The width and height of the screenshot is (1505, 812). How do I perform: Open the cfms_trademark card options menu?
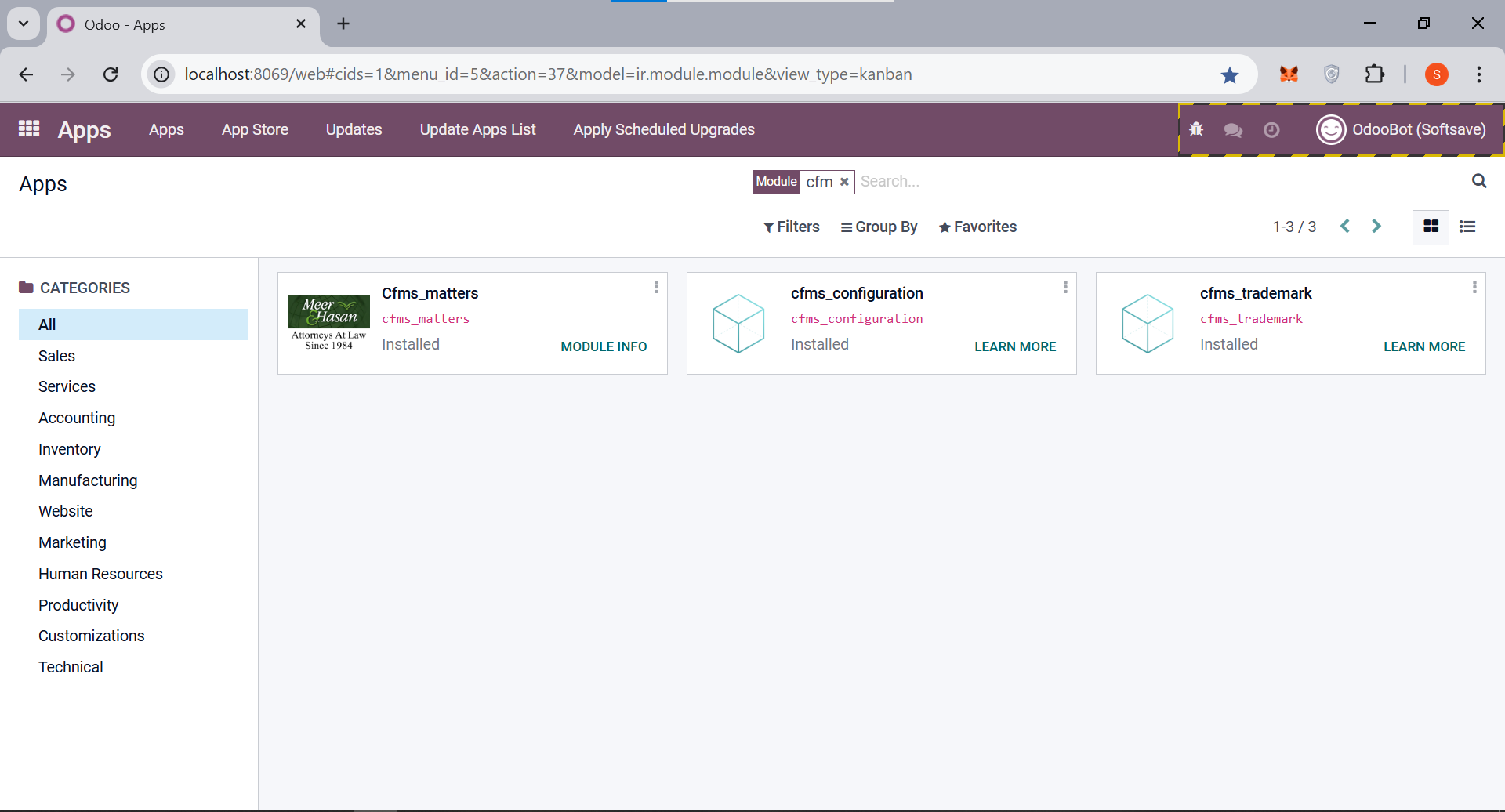pyautogui.click(x=1474, y=288)
